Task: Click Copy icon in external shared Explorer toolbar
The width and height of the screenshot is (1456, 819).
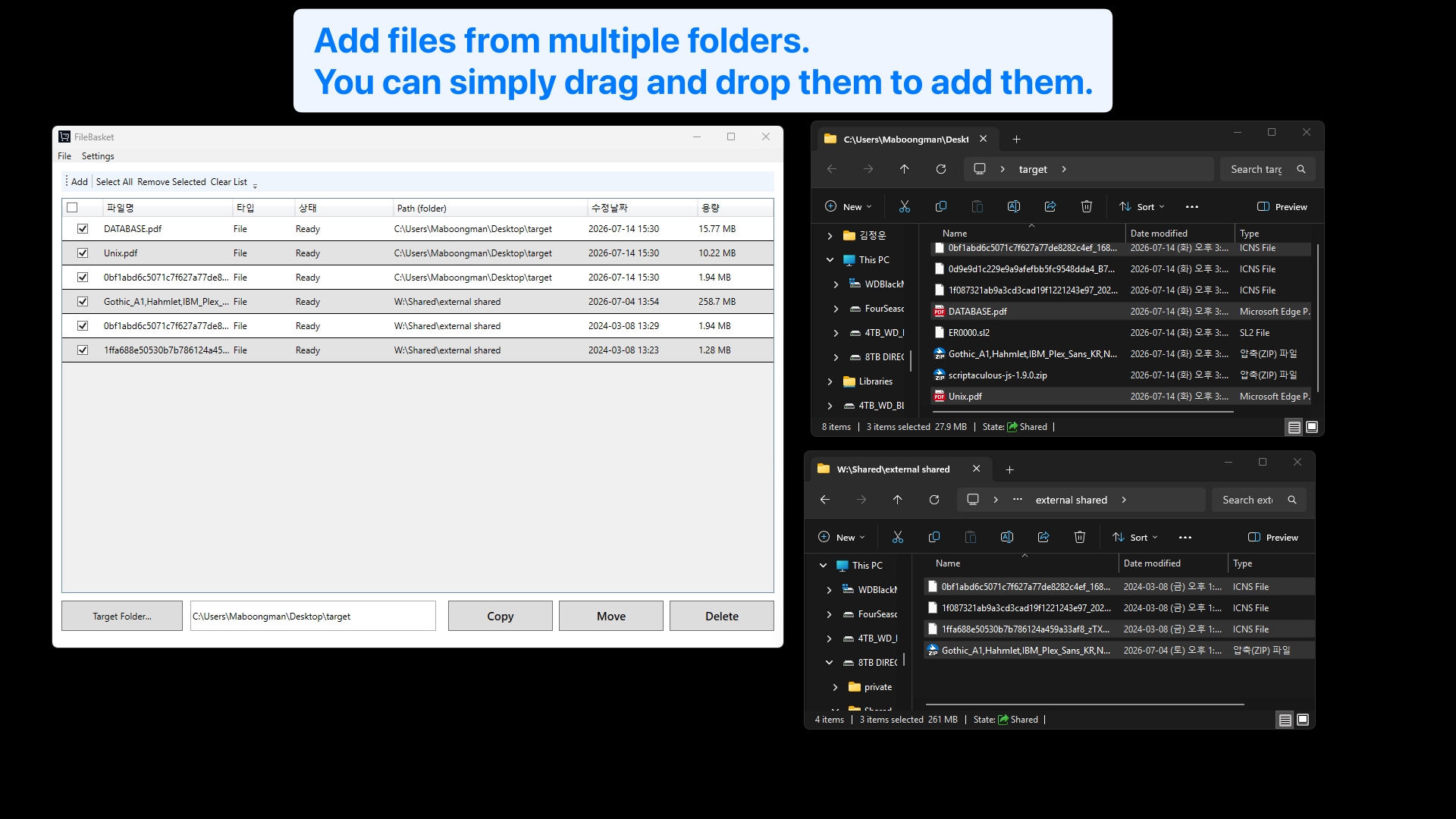Action: pyautogui.click(x=934, y=537)
